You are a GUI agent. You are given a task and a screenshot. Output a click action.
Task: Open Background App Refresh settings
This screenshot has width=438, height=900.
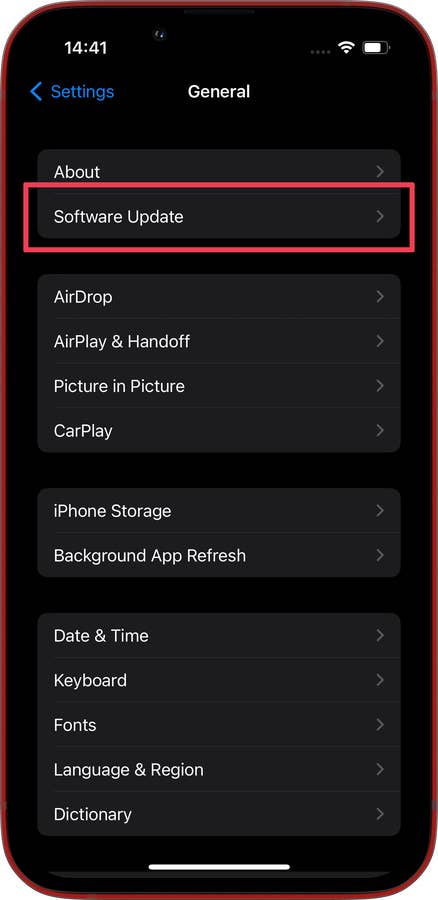coord(219,556)
